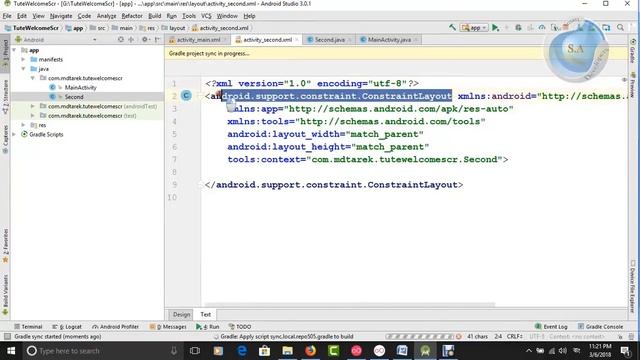Click the Windows Start button
Image resolution: width=640 pixels, height=360 pixels.
(11, 351)
